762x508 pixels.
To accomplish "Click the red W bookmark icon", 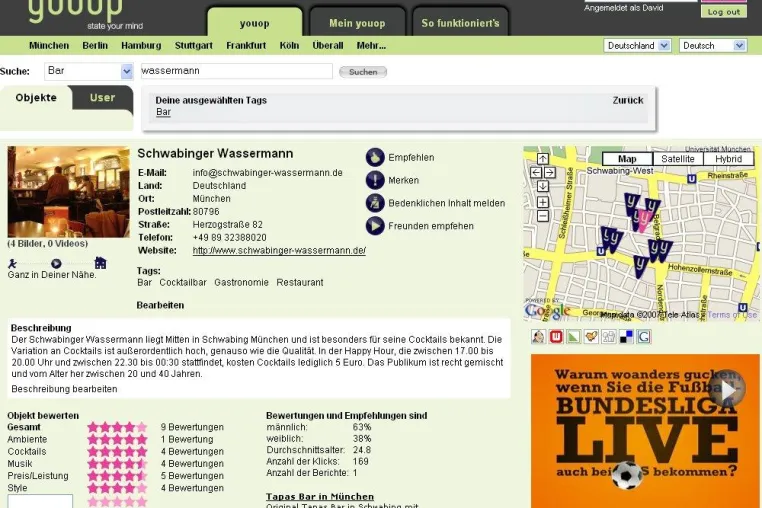I will [556, 336].
